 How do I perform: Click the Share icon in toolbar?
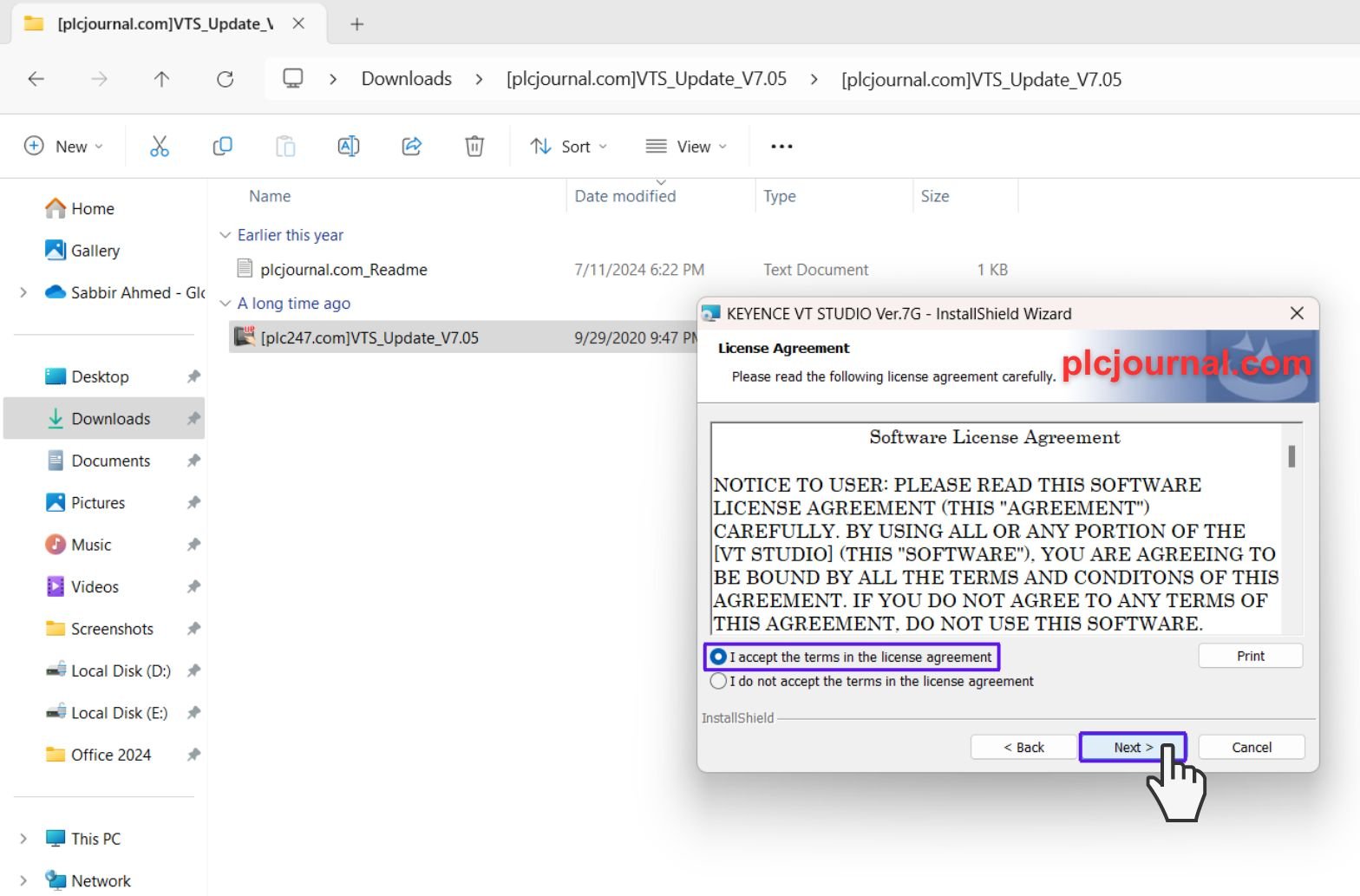tap(411, 147)
